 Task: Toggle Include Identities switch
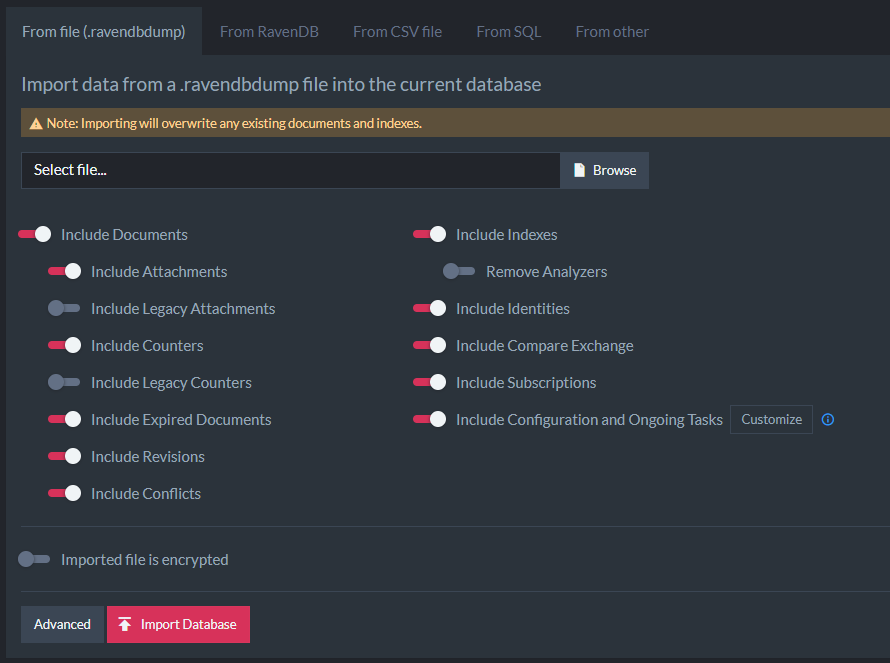coord(430,308)
